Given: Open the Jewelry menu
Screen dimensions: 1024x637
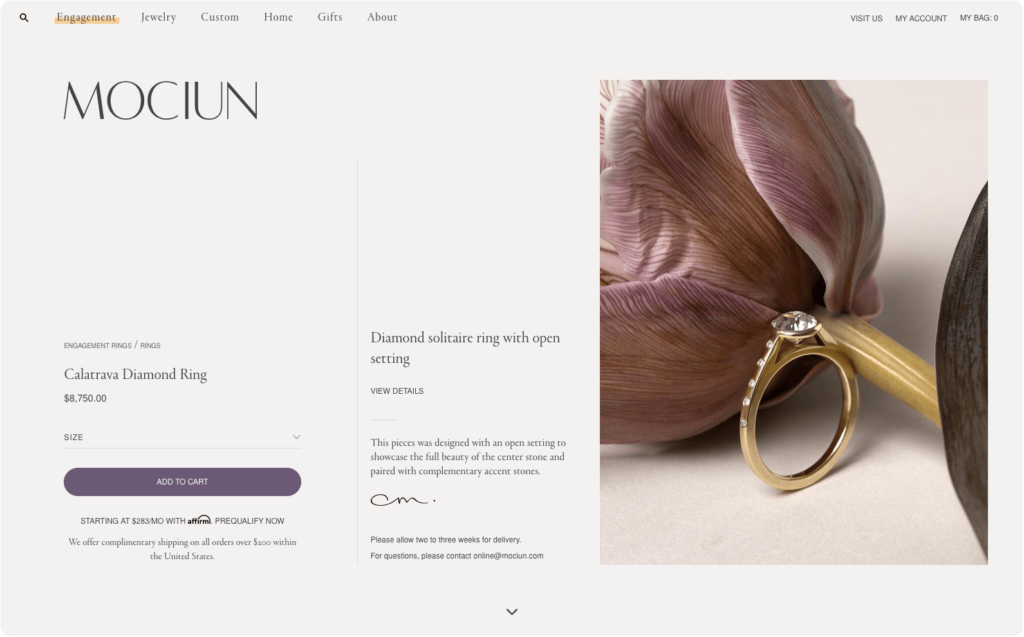Looking at the screenshot, I should click(159, 18).
